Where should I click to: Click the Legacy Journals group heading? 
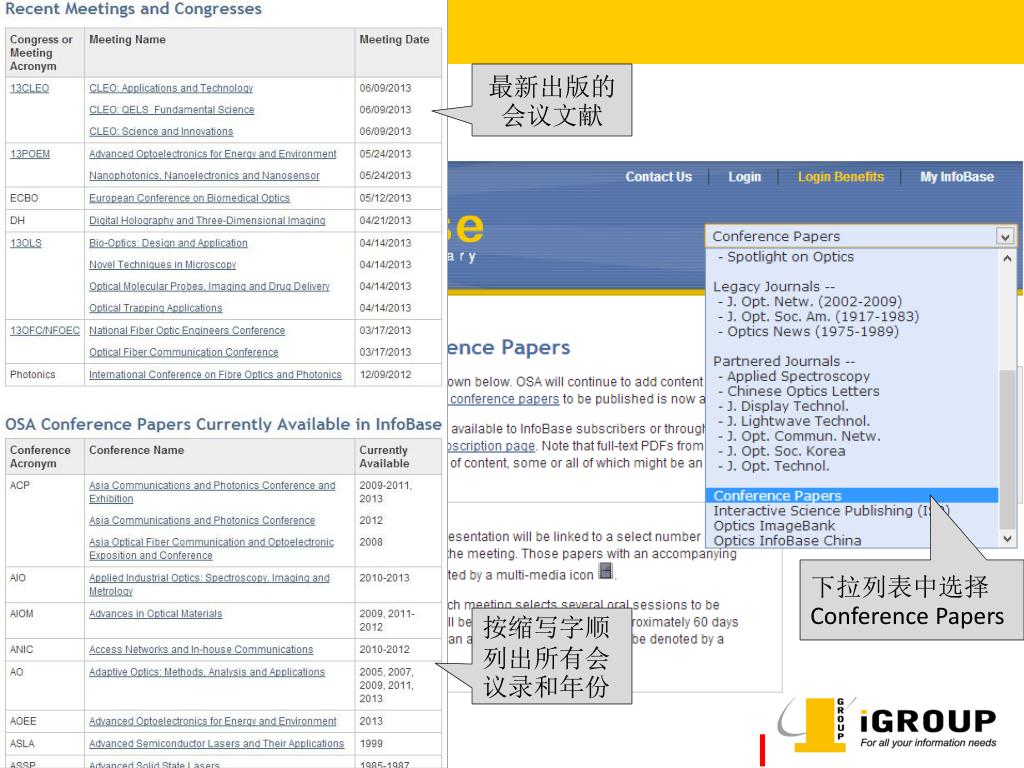click(x=774, y=287)
